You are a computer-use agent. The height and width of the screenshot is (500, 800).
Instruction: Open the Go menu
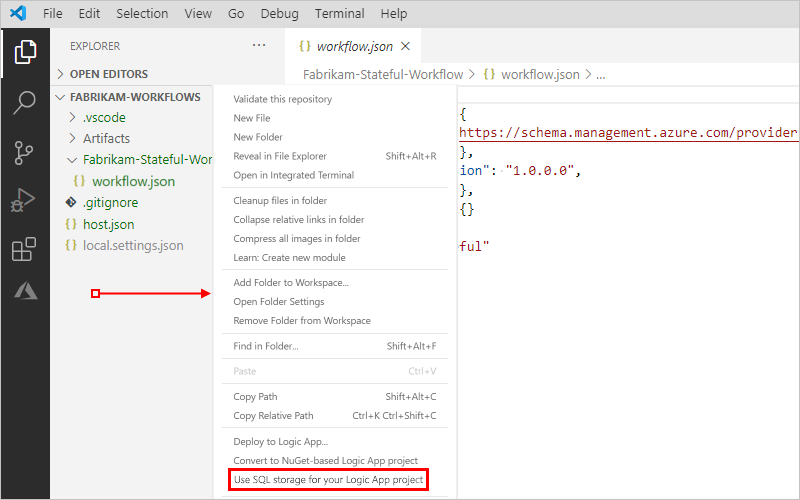point(236,14)
